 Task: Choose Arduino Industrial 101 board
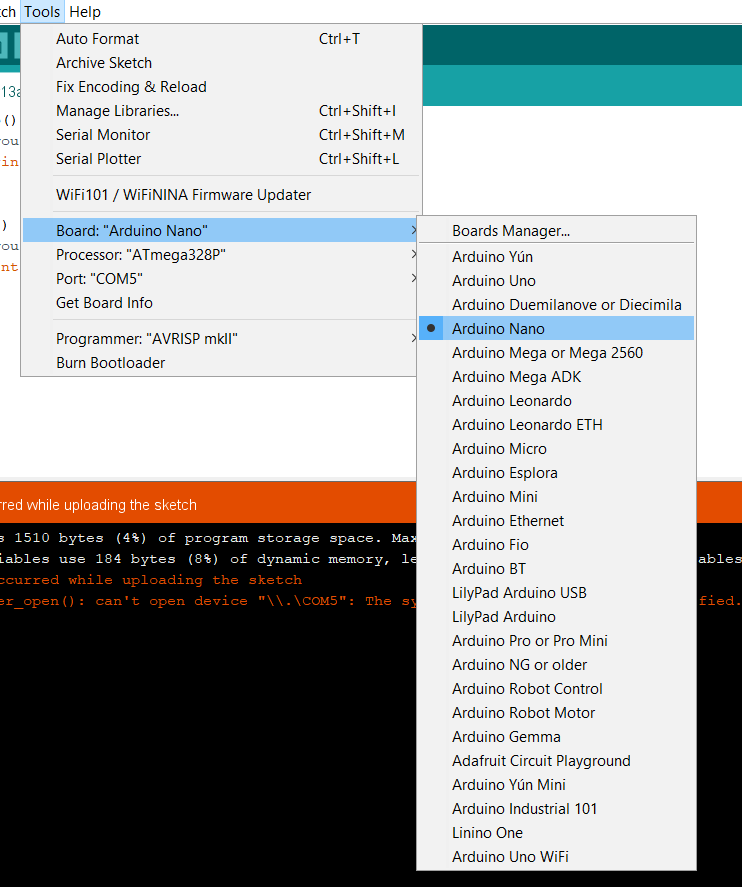[x=556, y=809]
